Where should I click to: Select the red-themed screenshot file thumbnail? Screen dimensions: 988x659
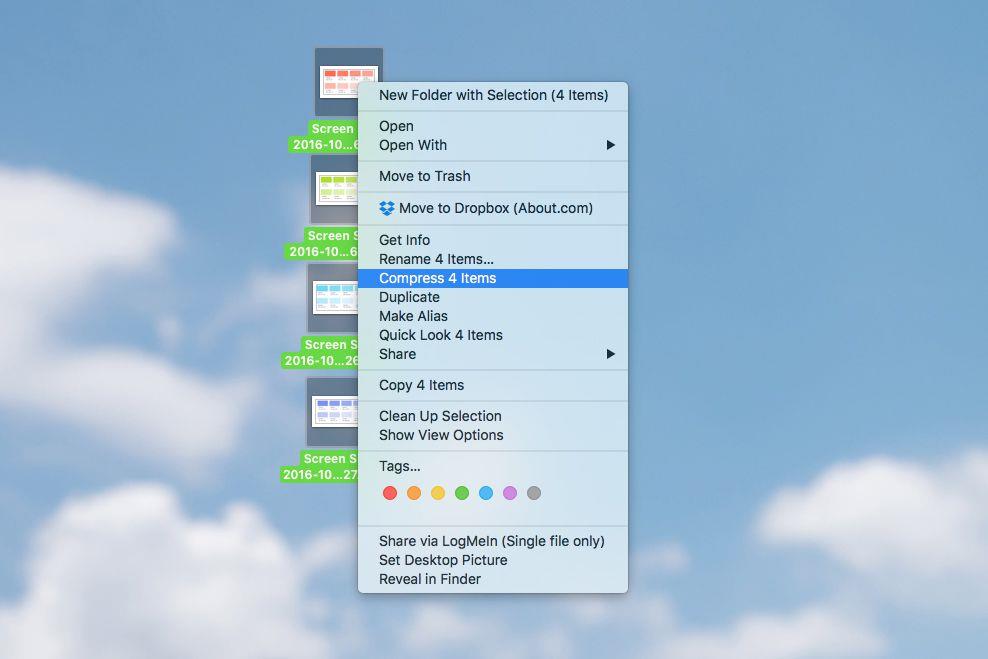click(348, 82)
